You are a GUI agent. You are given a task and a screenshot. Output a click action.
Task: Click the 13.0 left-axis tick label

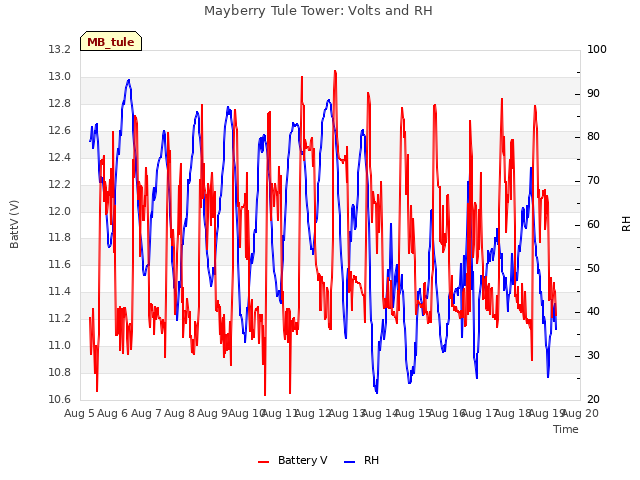point(59,76)
